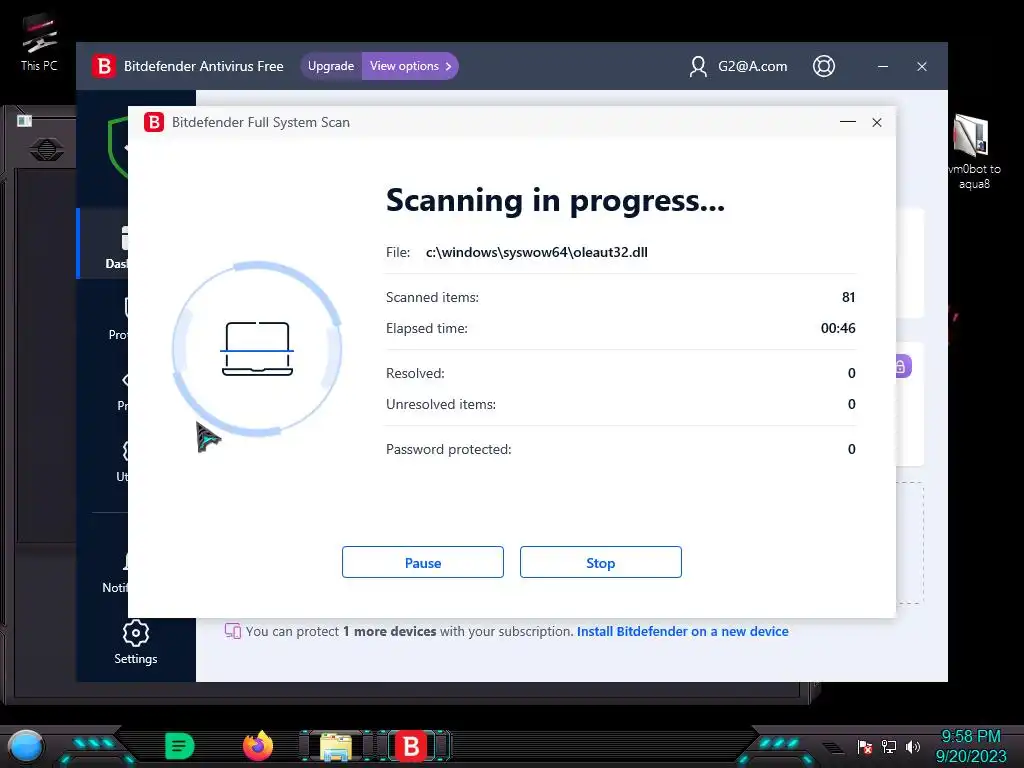Image resolution: width=1024 pixels, height=768 pixels.
Task: Open the G2@A.com account menu
Action: (x=739, y=66)
